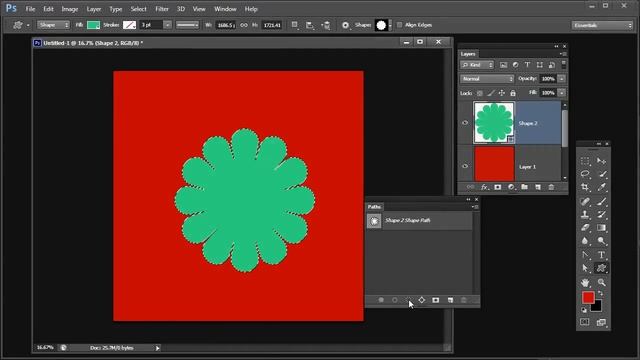Select the Eyedropper tool
Image resolution: width=640 pixels, height=360 pixels.
[601, 187]
